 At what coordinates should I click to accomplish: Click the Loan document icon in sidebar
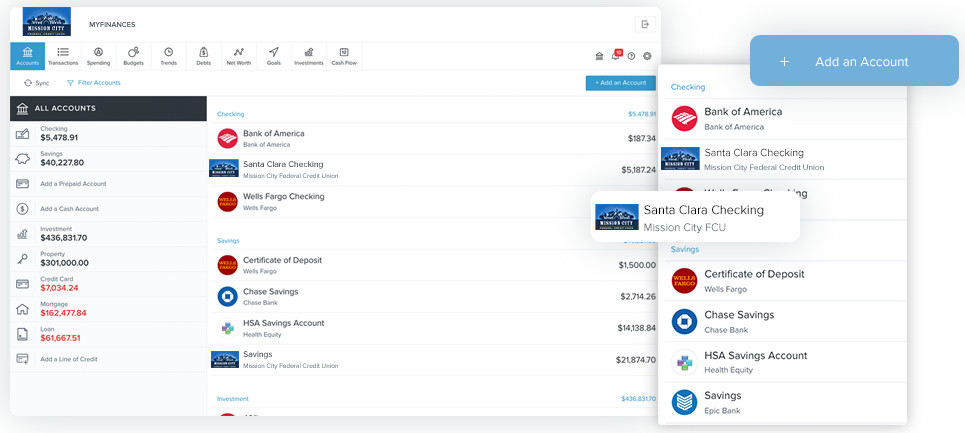click(x=22, y=334)
